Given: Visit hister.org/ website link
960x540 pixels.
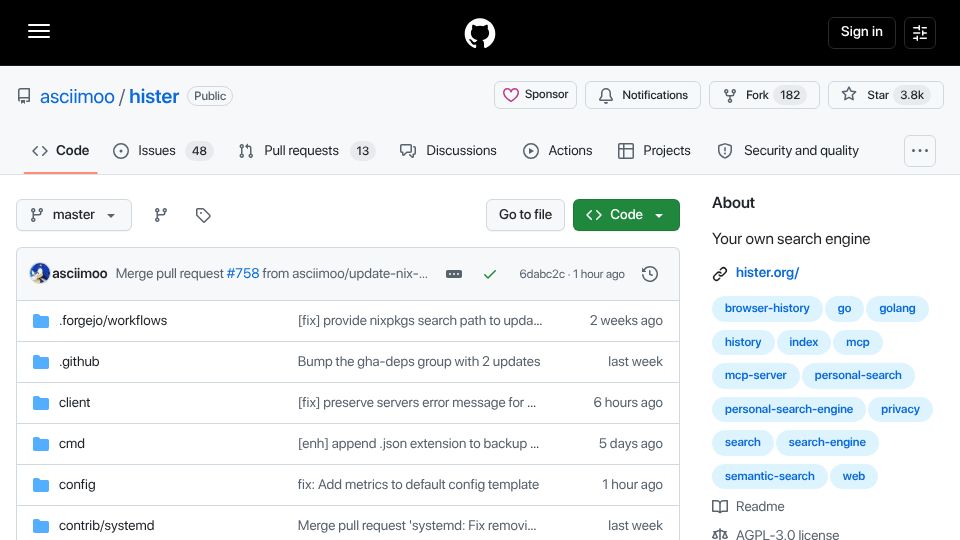Looking at the screenshot, I should pos(767,272).
